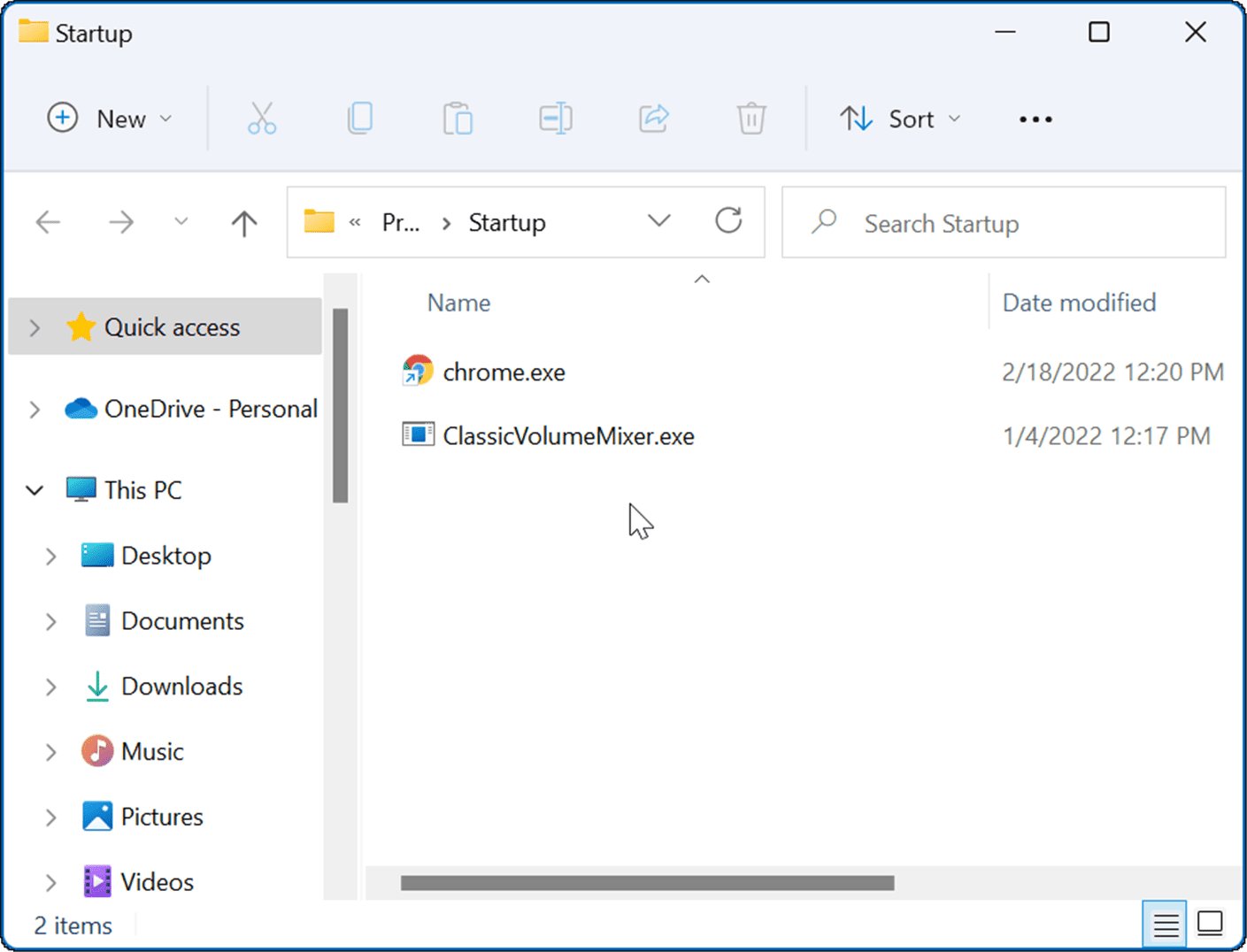Click Startup in the breadcrumb path

(506, 222)
